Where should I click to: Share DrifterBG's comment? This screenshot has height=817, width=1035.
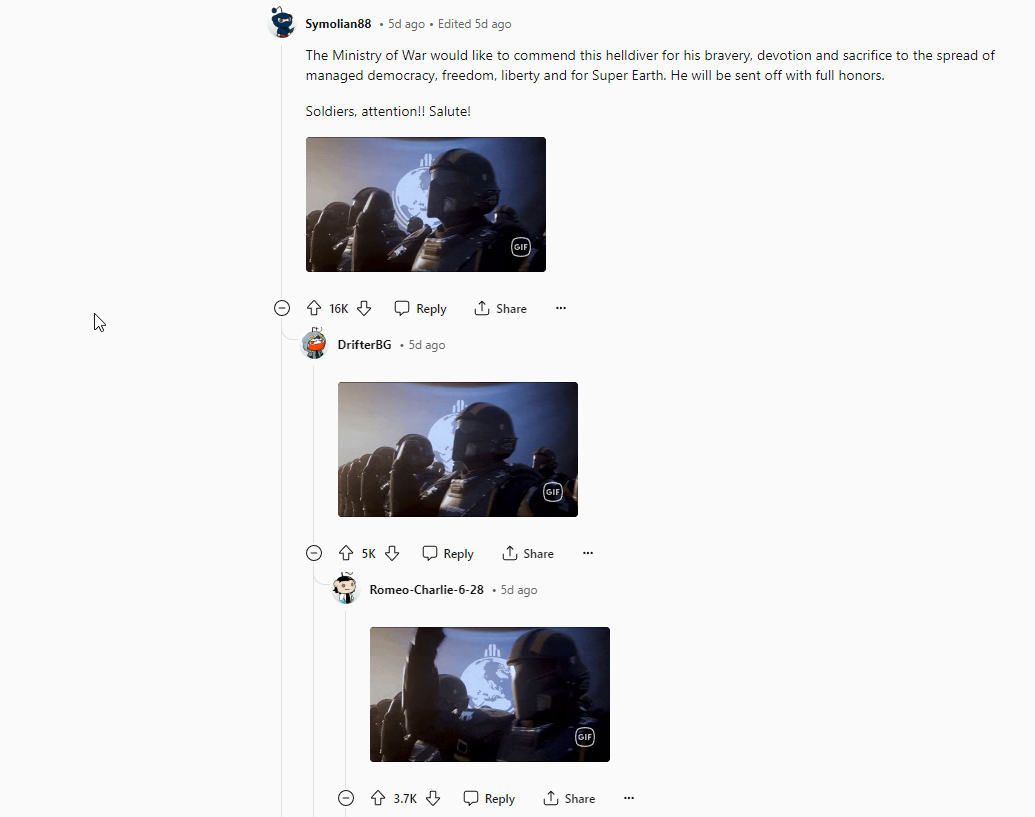528,553
